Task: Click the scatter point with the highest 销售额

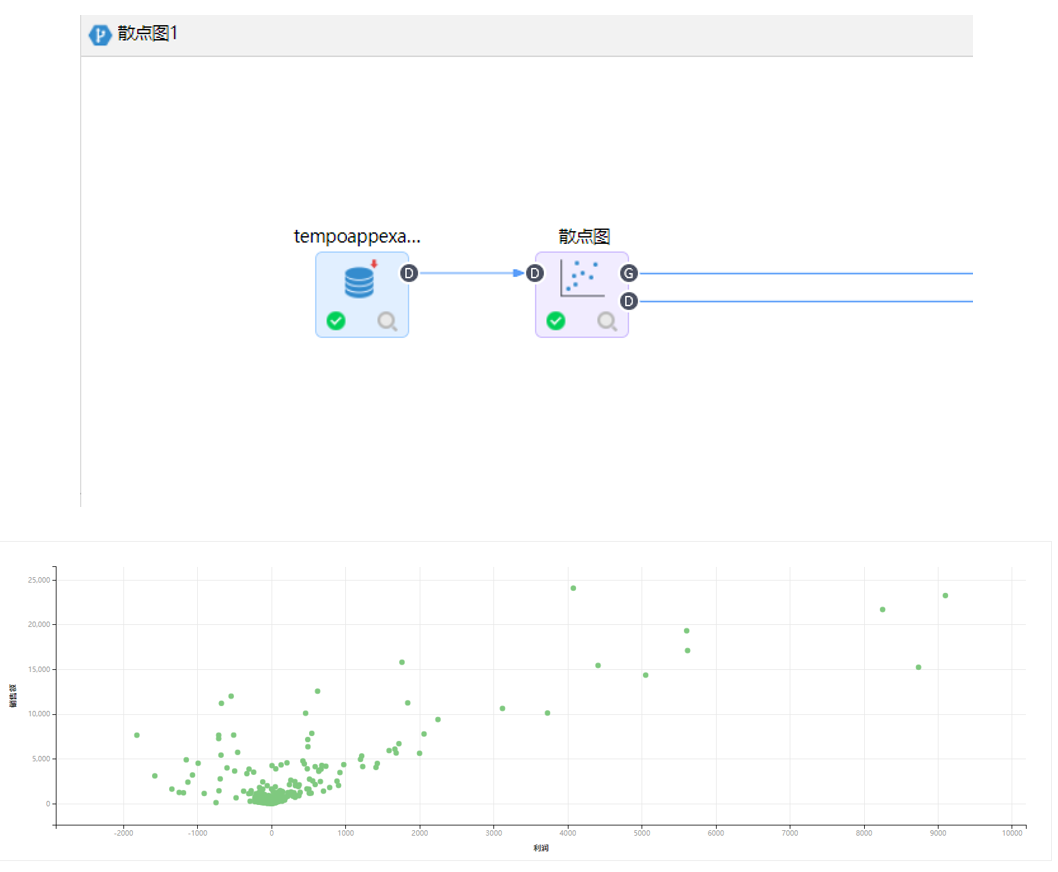Action: 573,588
